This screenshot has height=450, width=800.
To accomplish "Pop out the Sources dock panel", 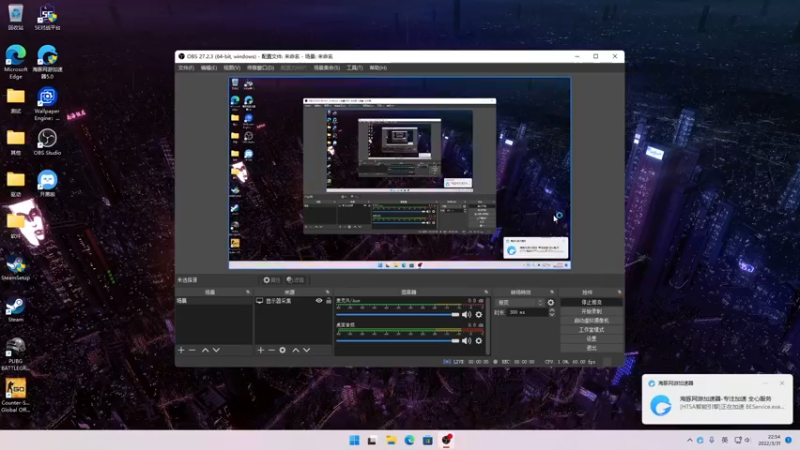I will [x=328, y=292].
